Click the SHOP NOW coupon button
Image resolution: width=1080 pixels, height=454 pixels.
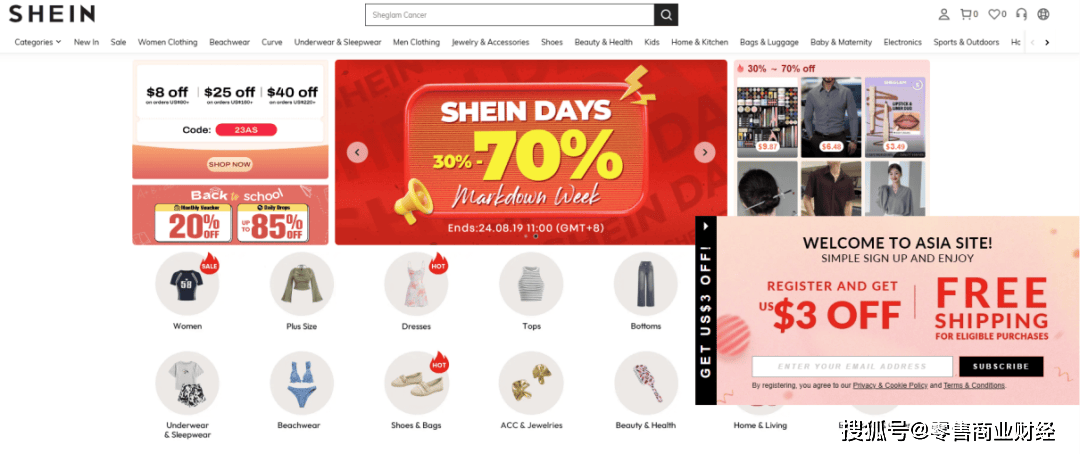pos(230,165)
